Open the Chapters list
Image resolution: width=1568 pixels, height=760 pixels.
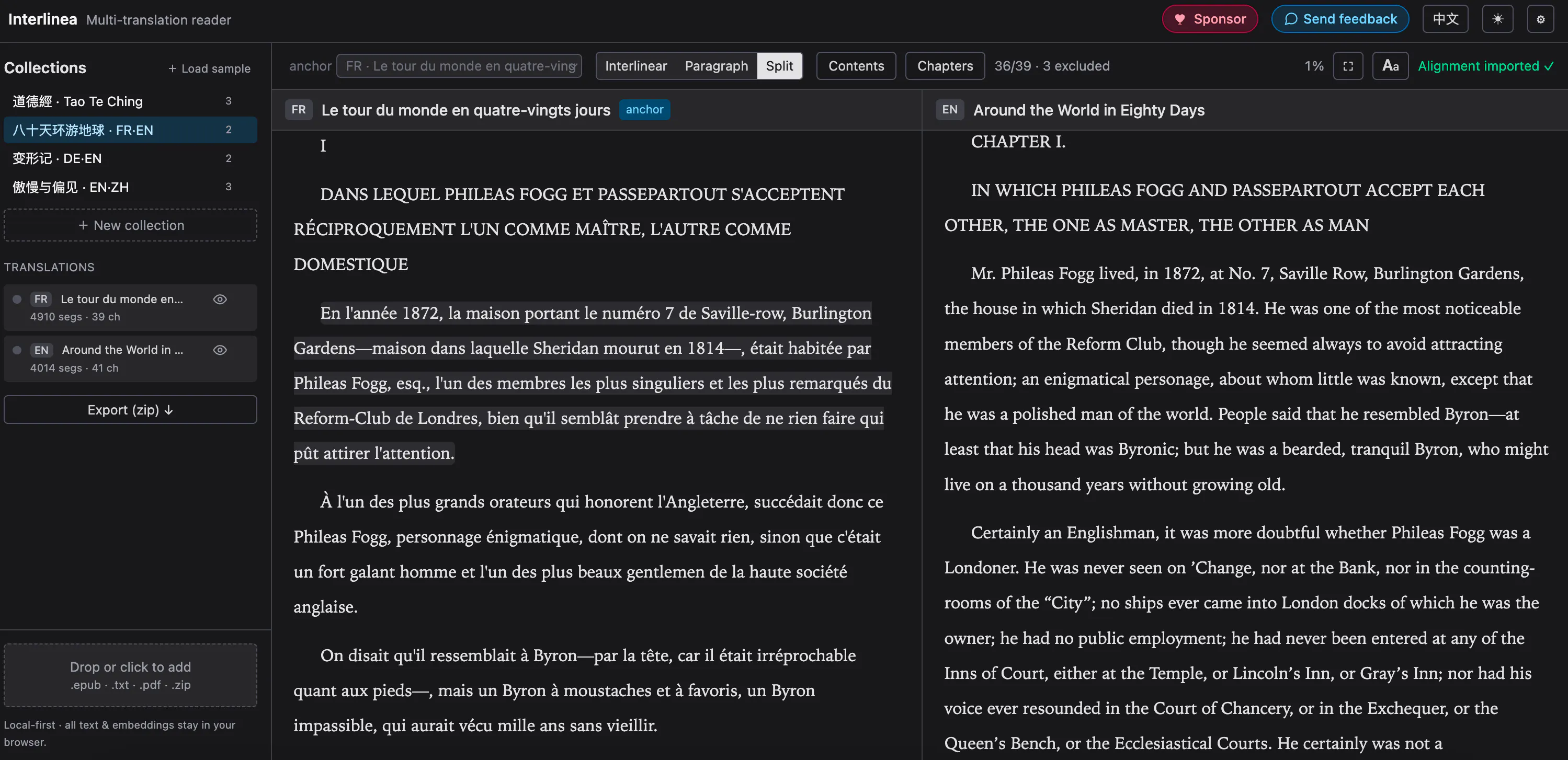coord(945,66)
